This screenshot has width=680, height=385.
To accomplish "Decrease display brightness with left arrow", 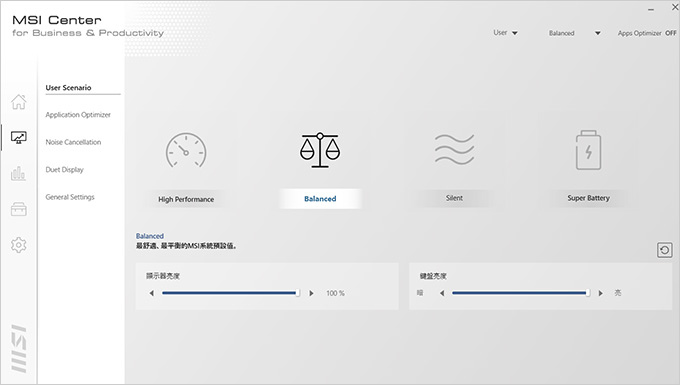I will click(151, 293).
